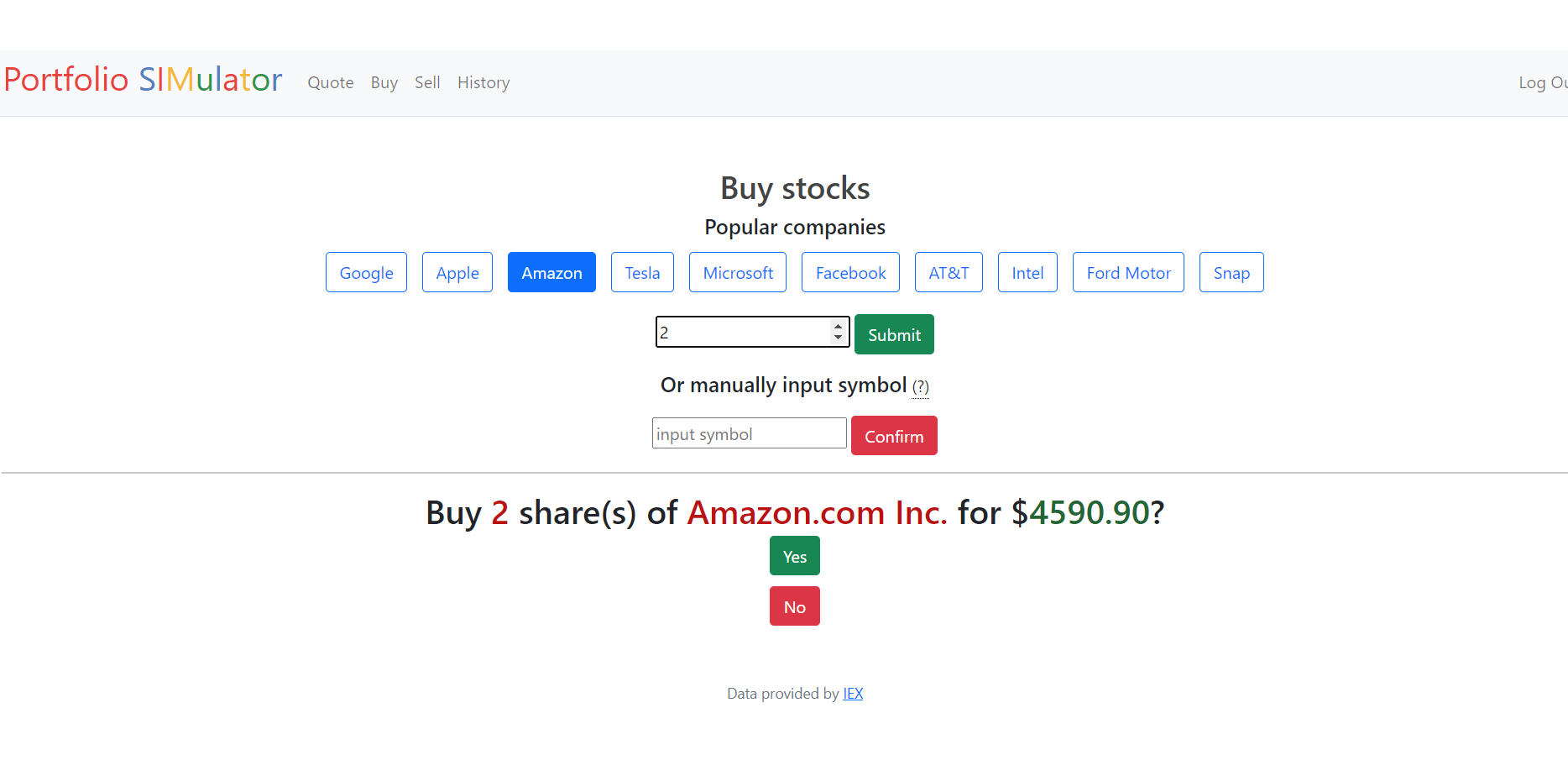Confirm purchase with Yes button
Viewport: 1568px width, 776px height.
794,556
